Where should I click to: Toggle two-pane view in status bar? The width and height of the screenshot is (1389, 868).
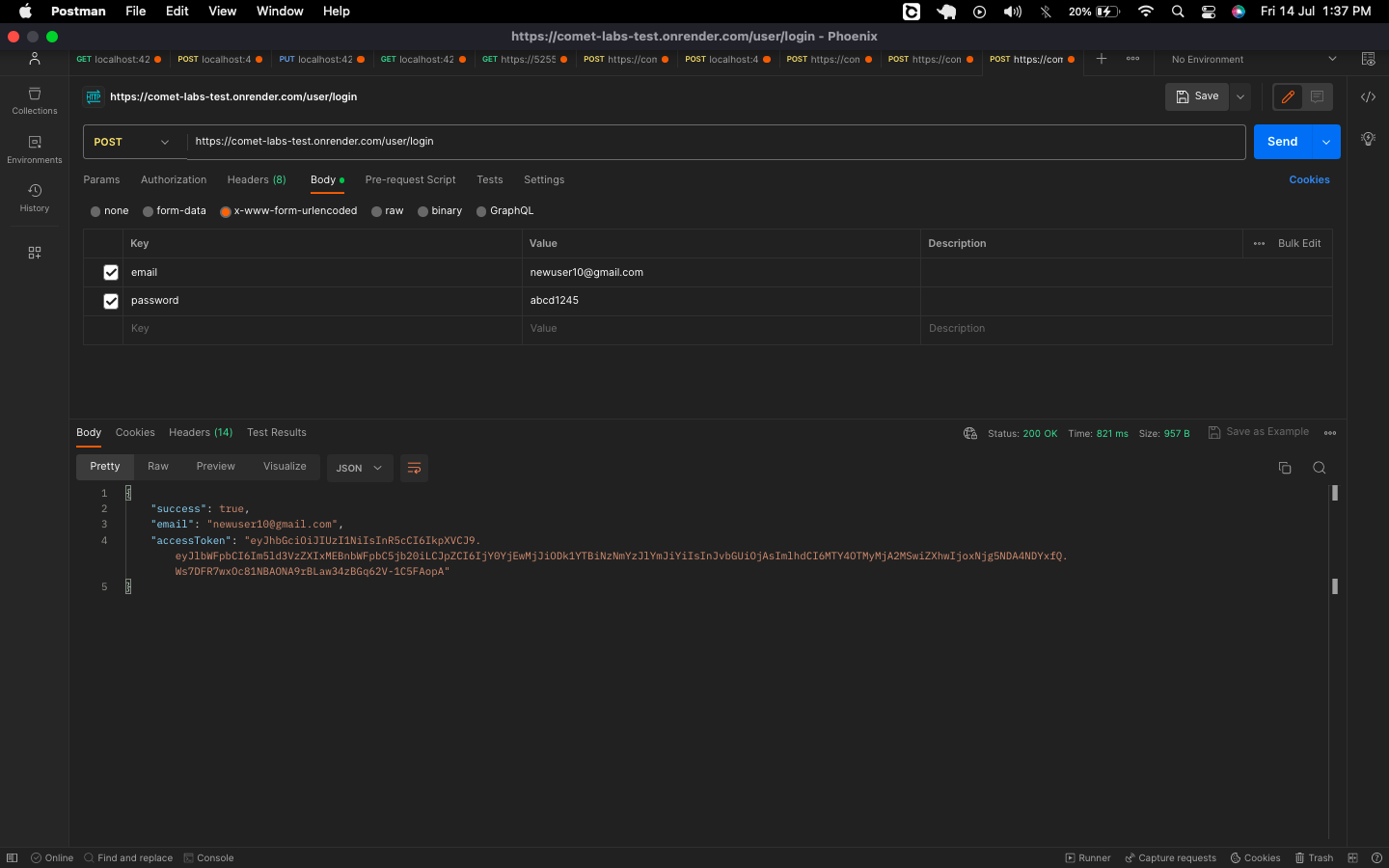(1352, 857)
